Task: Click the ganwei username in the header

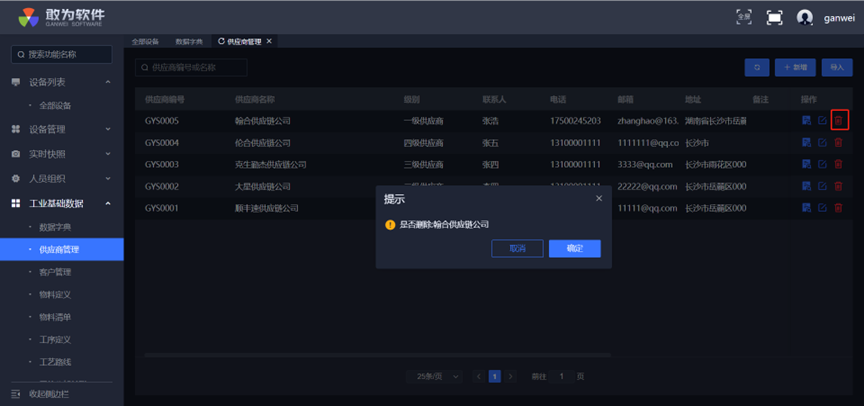Action: click(x=839, y=18)
